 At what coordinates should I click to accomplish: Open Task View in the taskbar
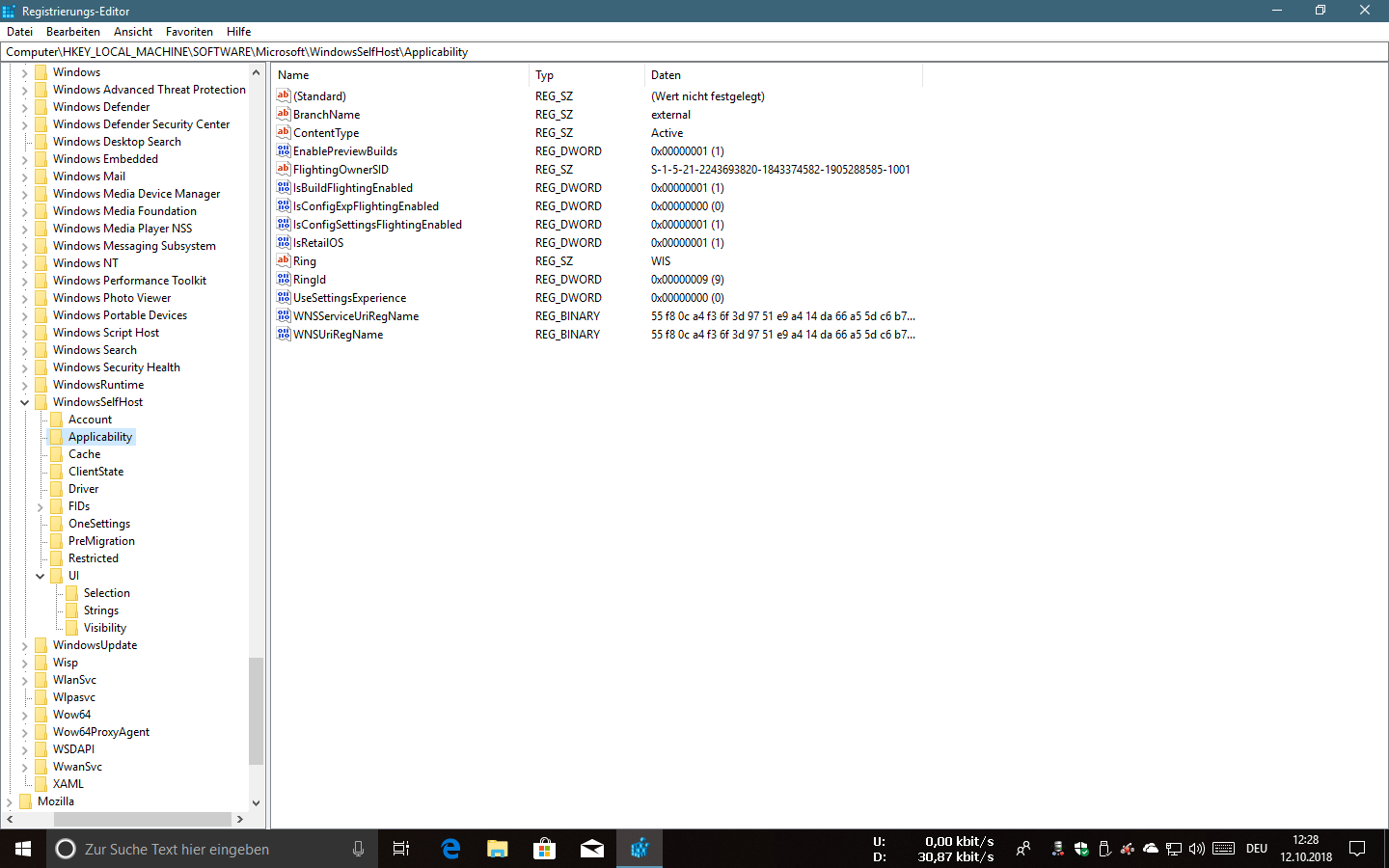[x=401, y=849]
